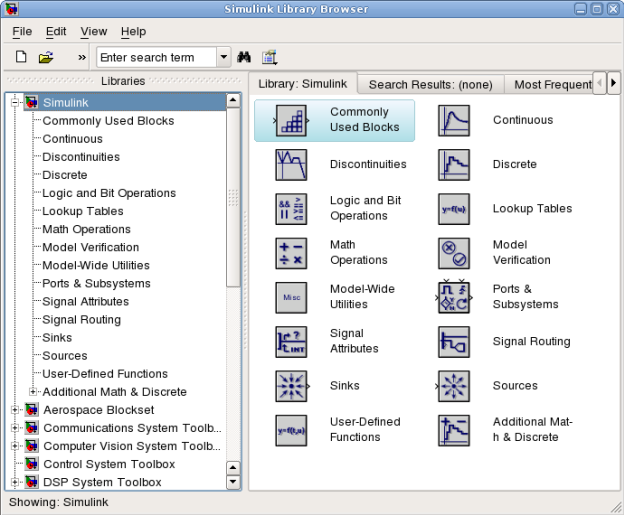624x515 pixels.
Task: Open the Commonly Used Blocks library icon
Action: (291, 121)
